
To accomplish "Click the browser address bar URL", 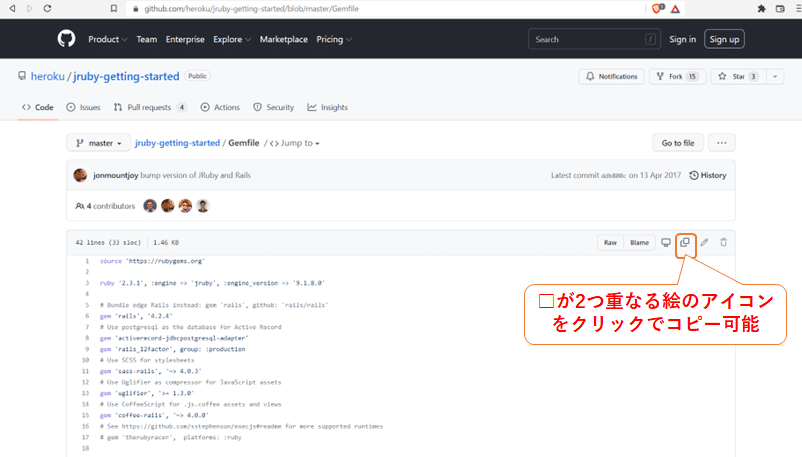I will [251, 9].
